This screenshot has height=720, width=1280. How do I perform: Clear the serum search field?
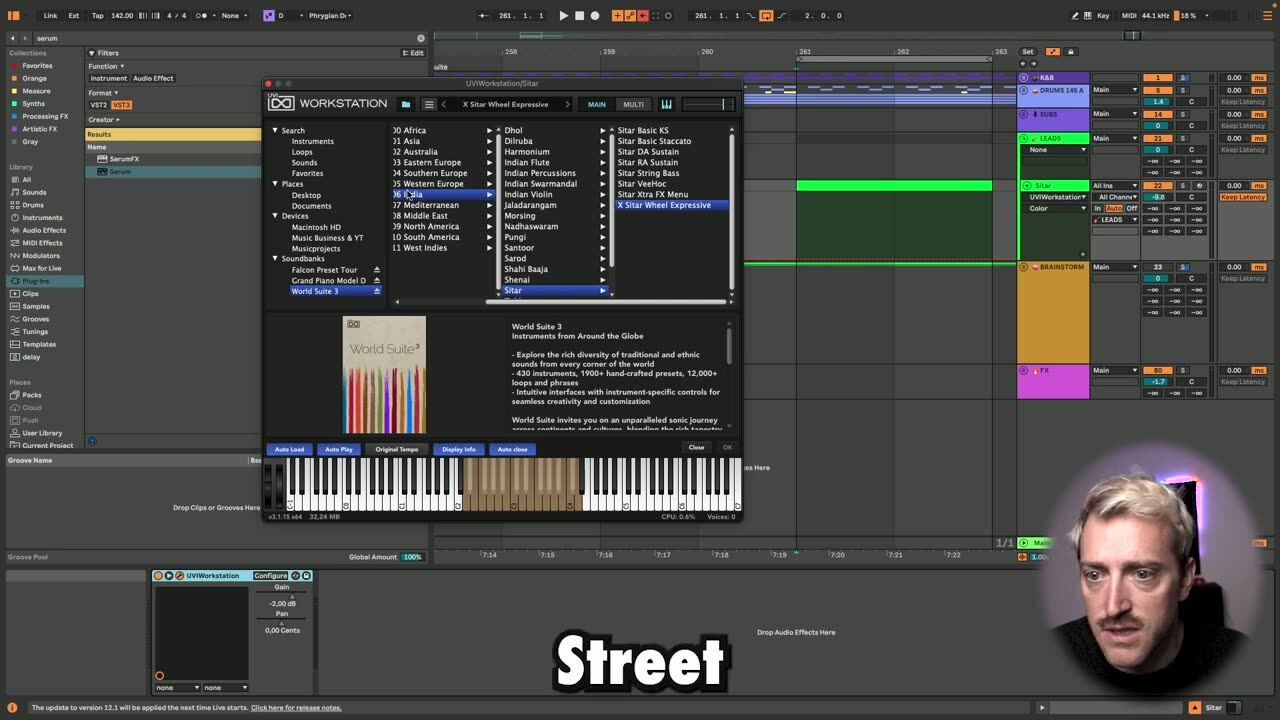click(420, 38)
